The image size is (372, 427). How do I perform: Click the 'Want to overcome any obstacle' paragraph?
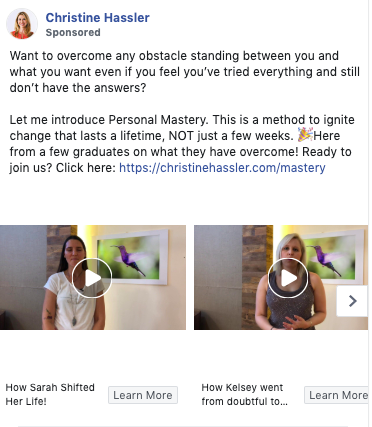tap(185, 72)
